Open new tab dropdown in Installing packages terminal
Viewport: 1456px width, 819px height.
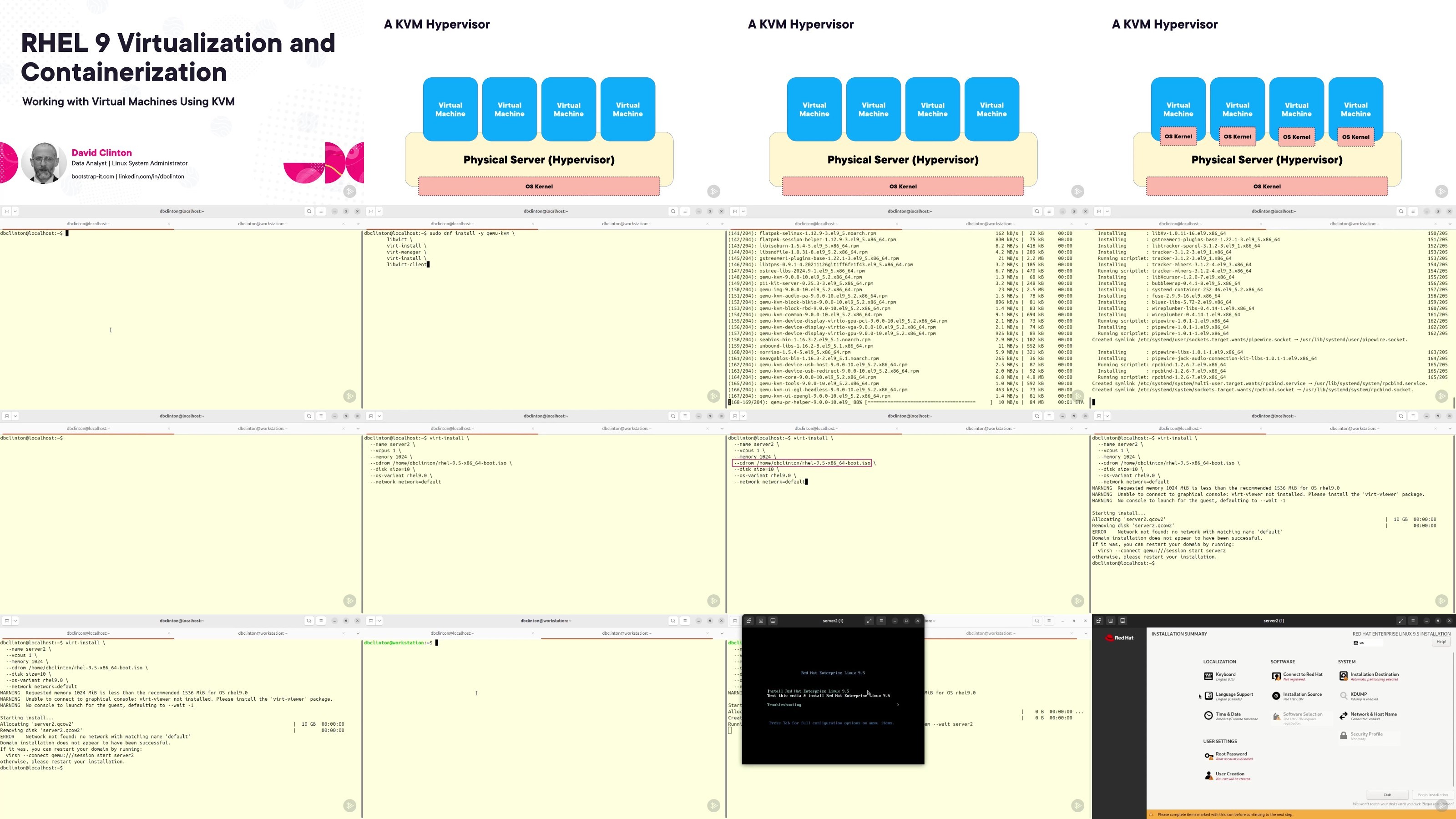pos(1107,212)
